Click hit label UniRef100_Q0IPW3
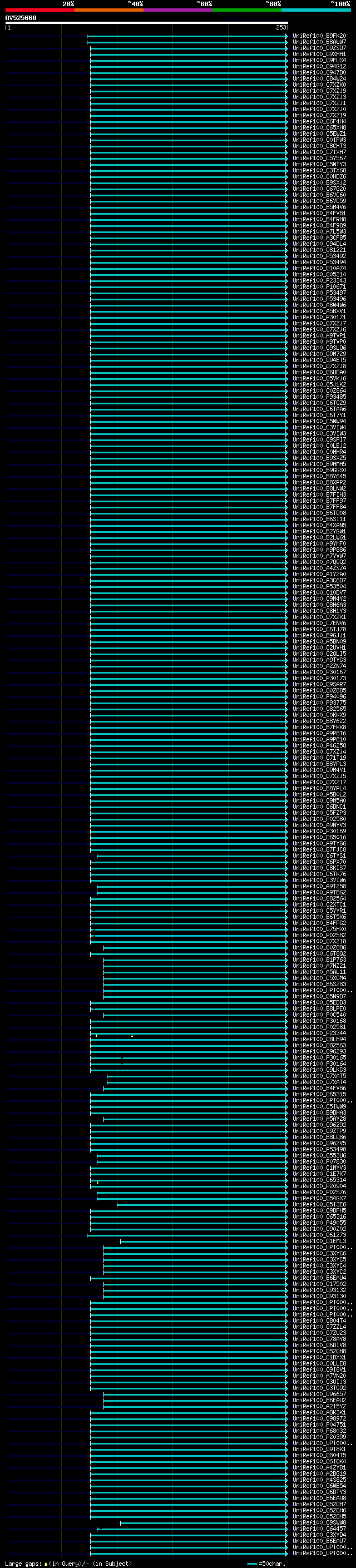 pos(319,140)
